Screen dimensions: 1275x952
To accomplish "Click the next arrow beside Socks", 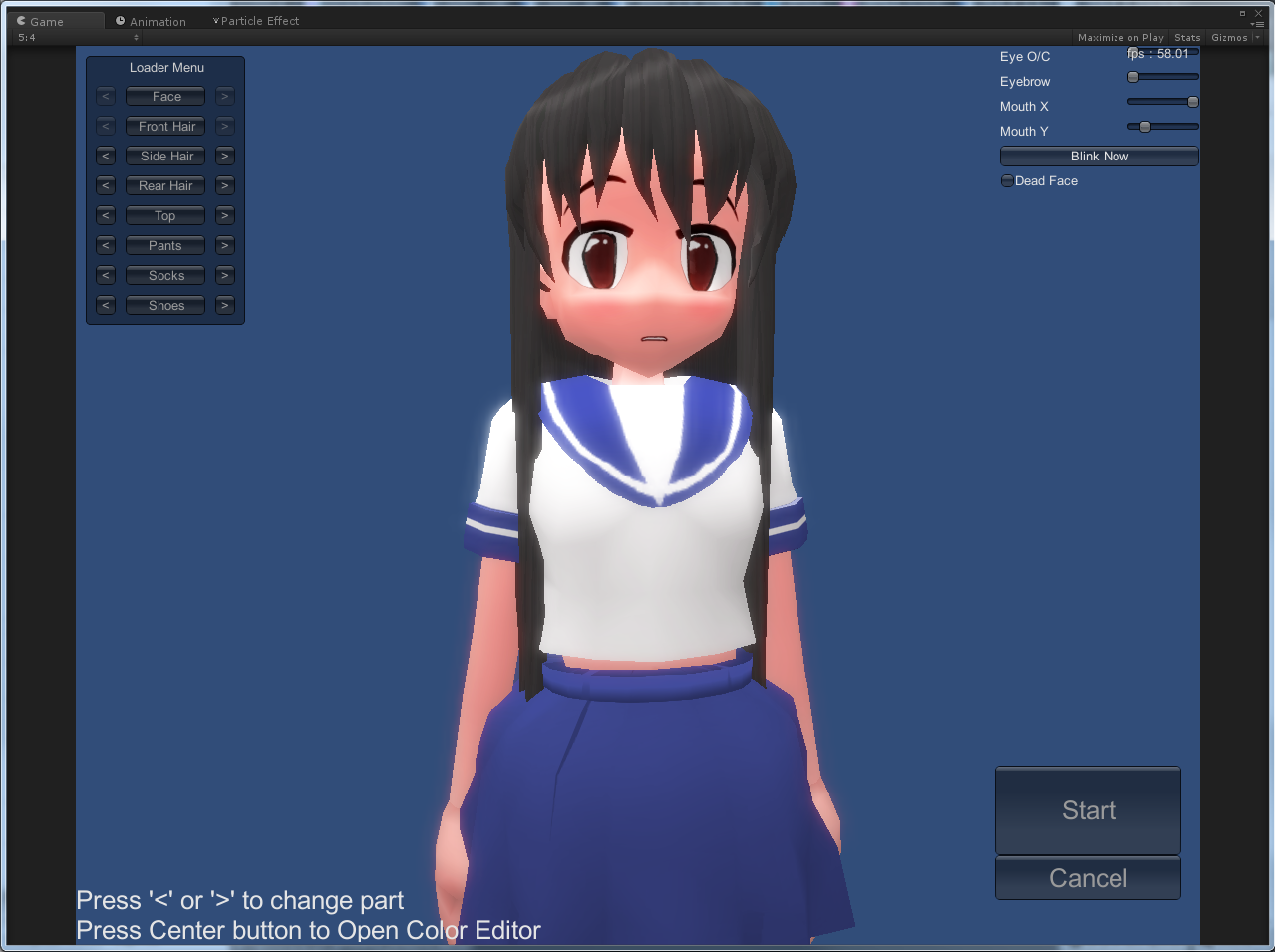I will click(225, 276).
